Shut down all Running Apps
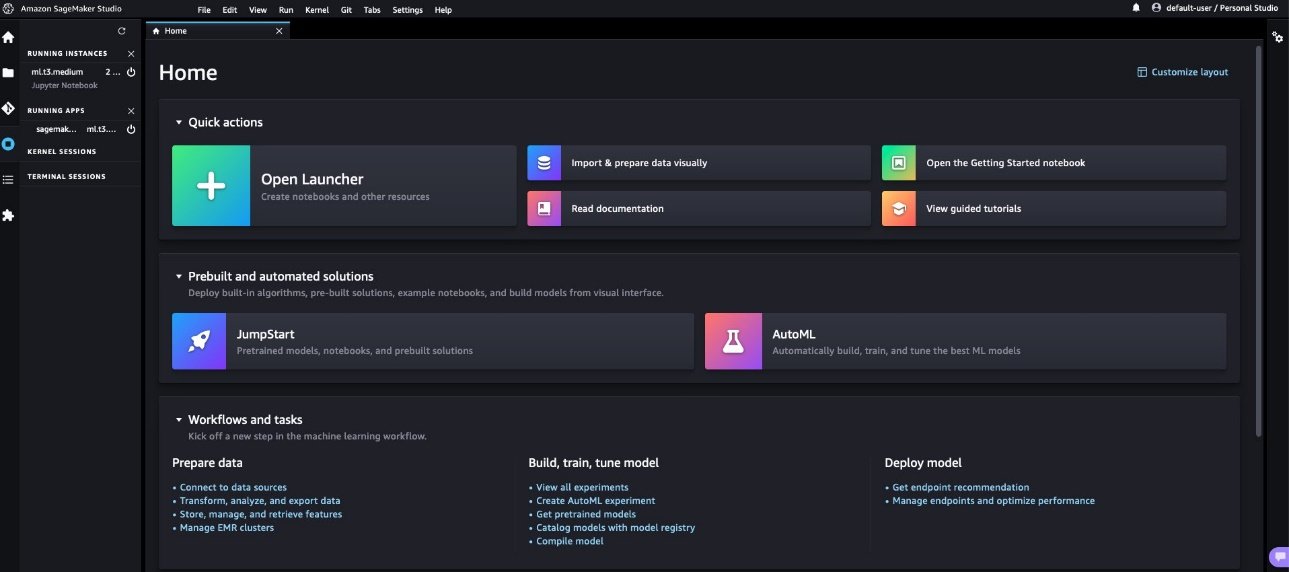 tap(131, 110)
